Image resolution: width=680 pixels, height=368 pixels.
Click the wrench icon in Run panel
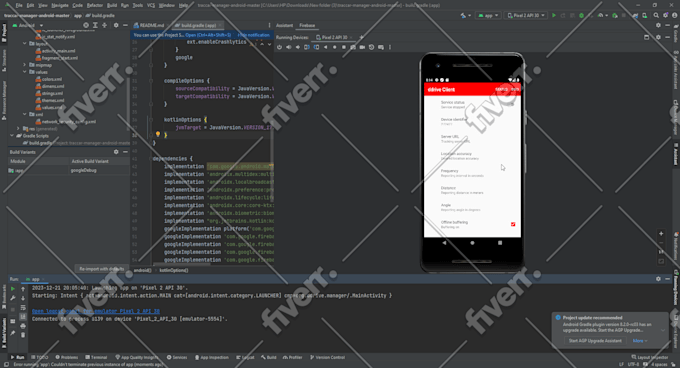13,298
